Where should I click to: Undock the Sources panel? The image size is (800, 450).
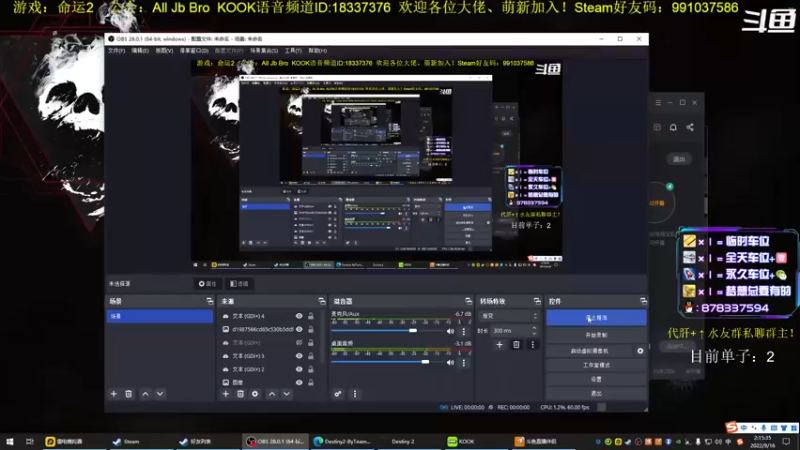tap(321, 302)
